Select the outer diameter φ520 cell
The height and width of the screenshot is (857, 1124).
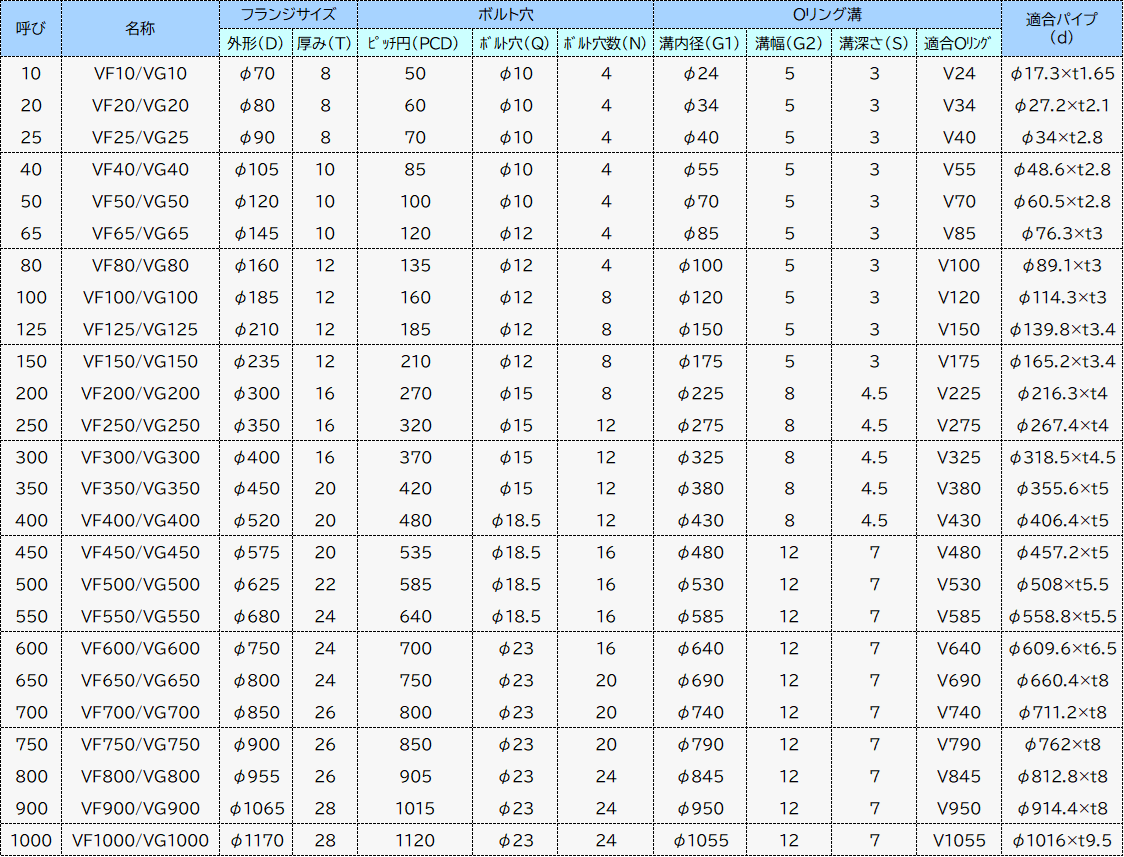257,521
